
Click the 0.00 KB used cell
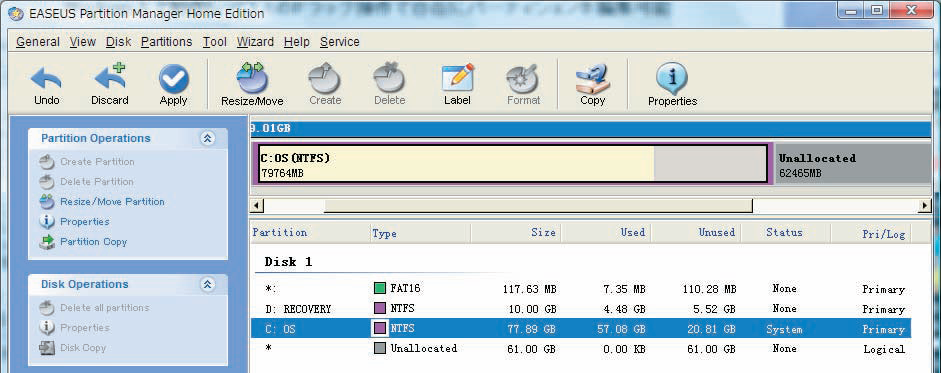coord(624,349)
